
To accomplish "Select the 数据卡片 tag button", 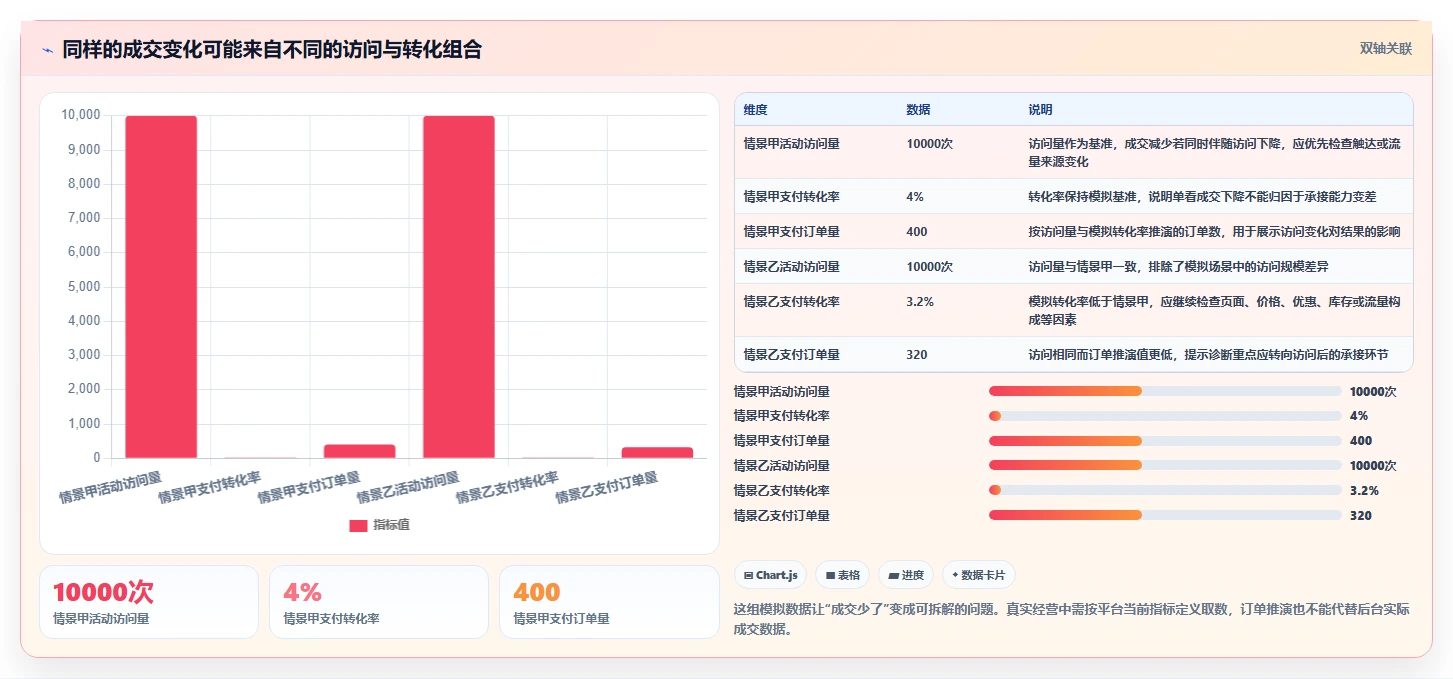I will 979,575.
